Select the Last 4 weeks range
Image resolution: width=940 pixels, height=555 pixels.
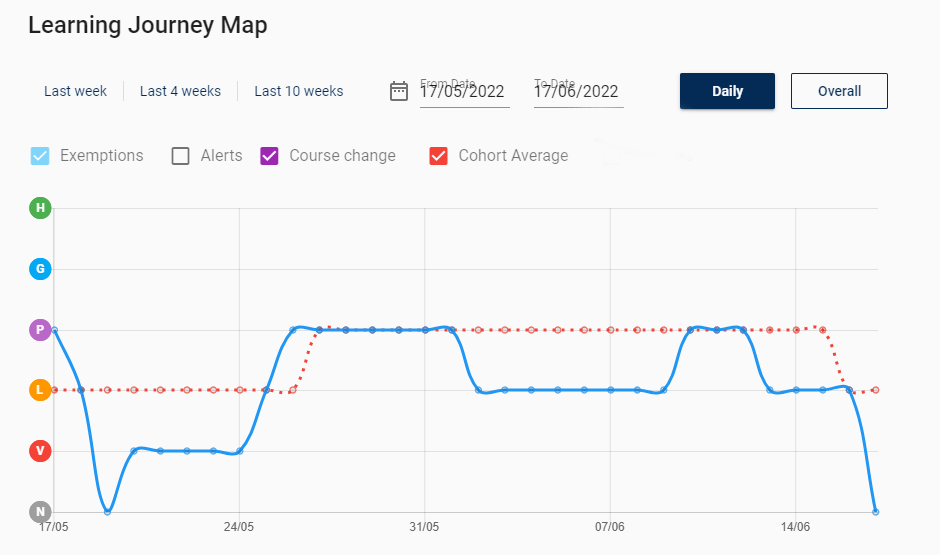click(180, 91)
